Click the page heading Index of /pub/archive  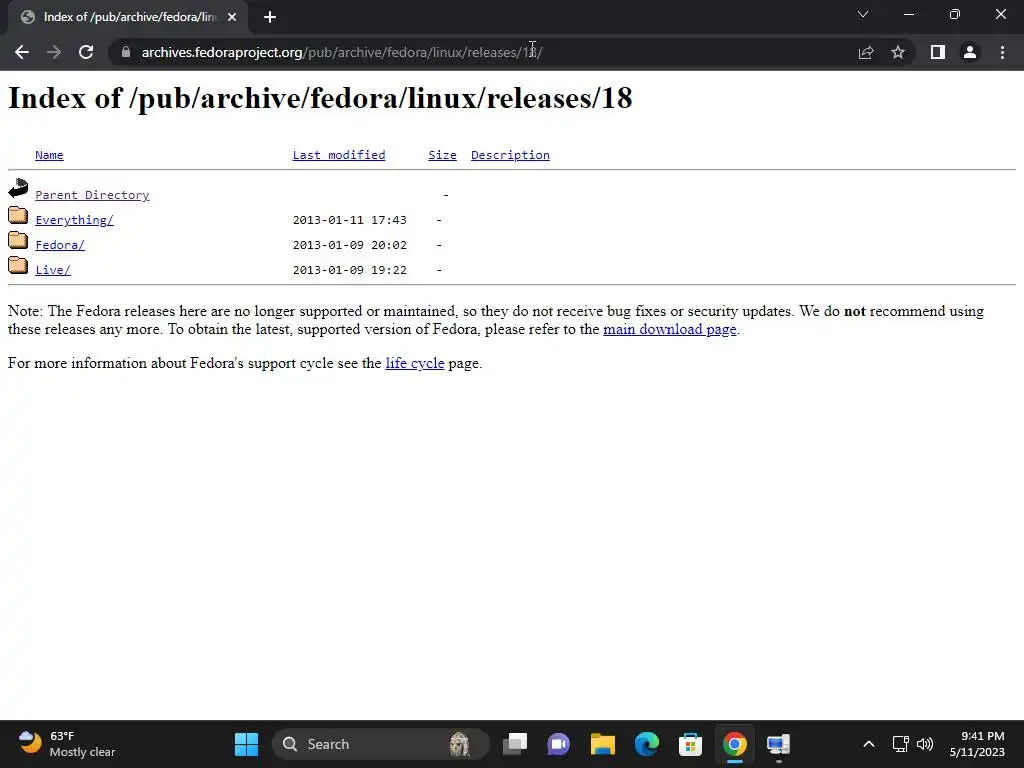point(320,98)
